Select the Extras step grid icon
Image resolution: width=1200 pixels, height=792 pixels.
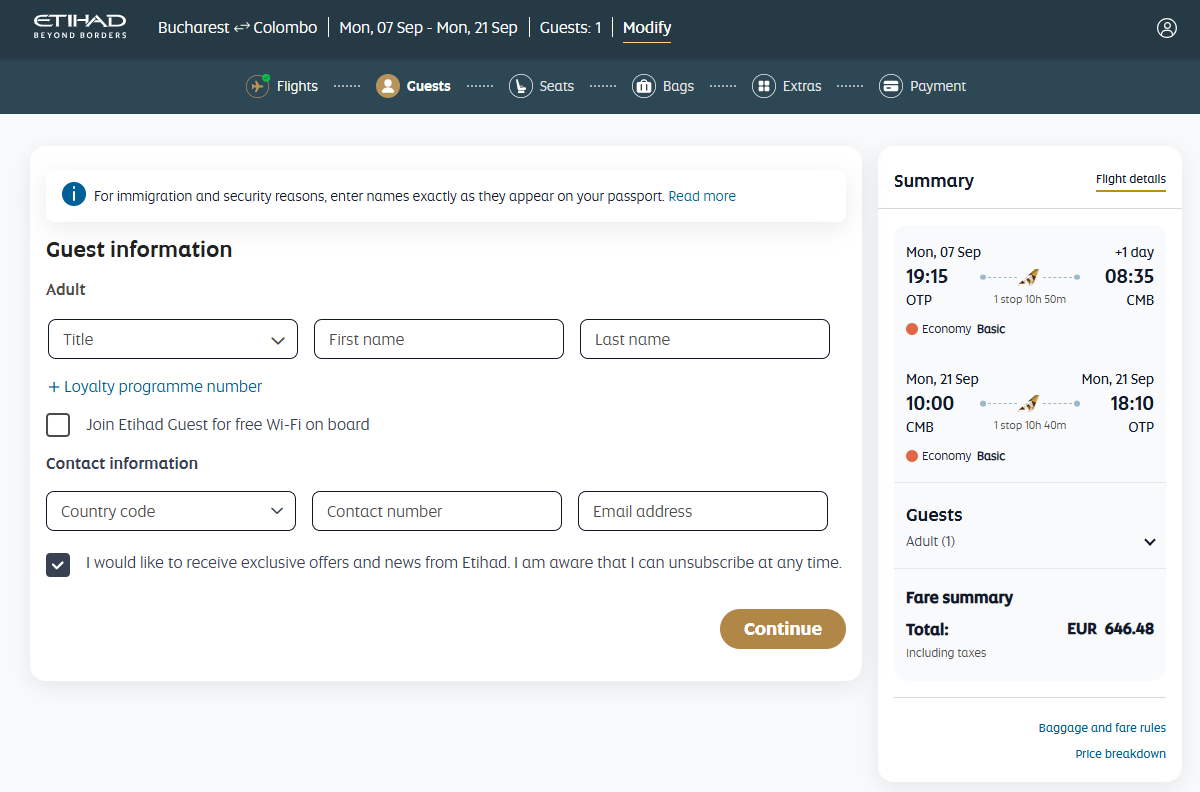764,86
